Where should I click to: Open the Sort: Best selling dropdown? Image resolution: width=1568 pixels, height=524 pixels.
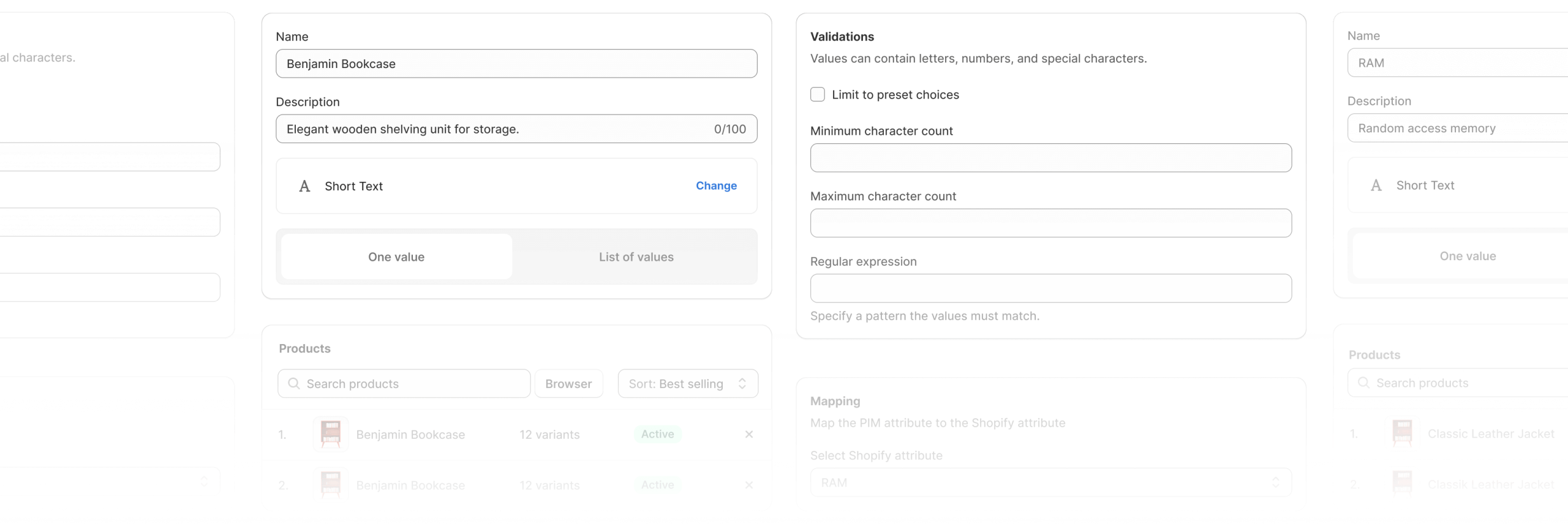(687, 384)
